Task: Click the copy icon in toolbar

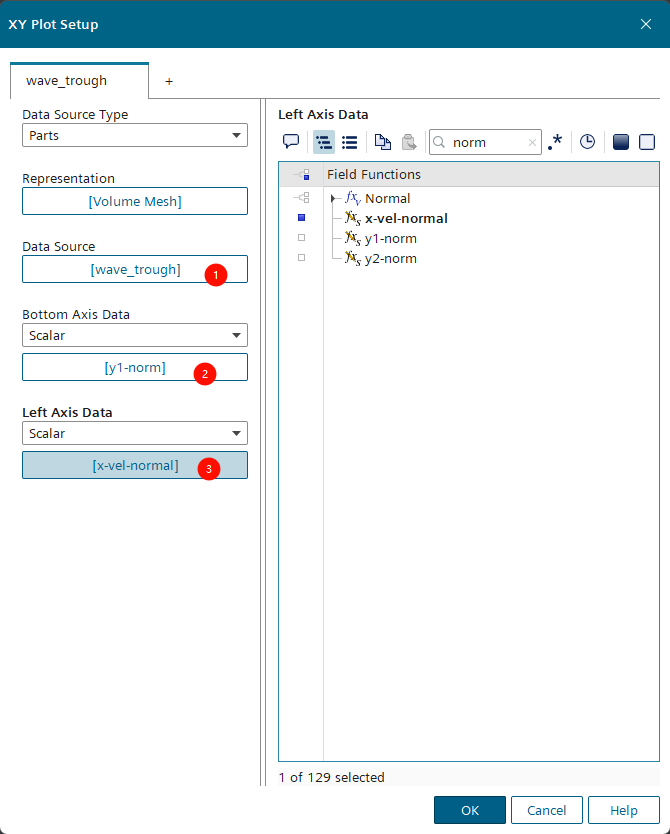Action: (383, 142)
